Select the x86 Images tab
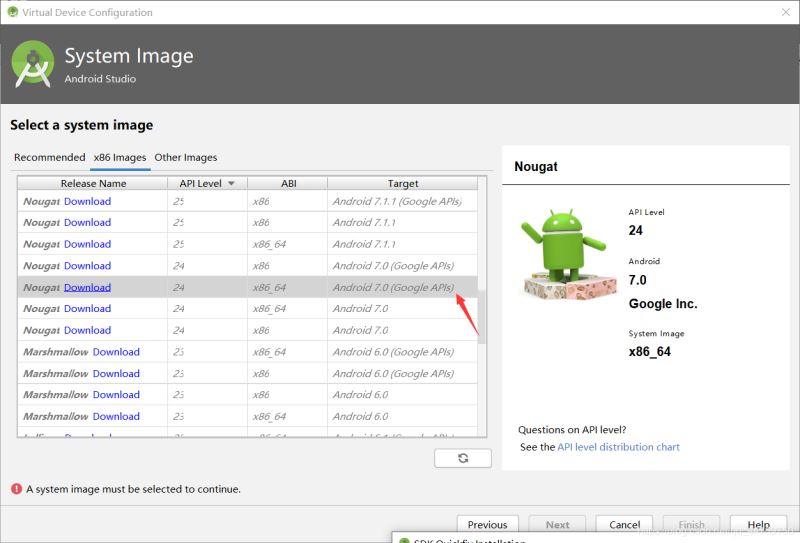 coord(120,157)
